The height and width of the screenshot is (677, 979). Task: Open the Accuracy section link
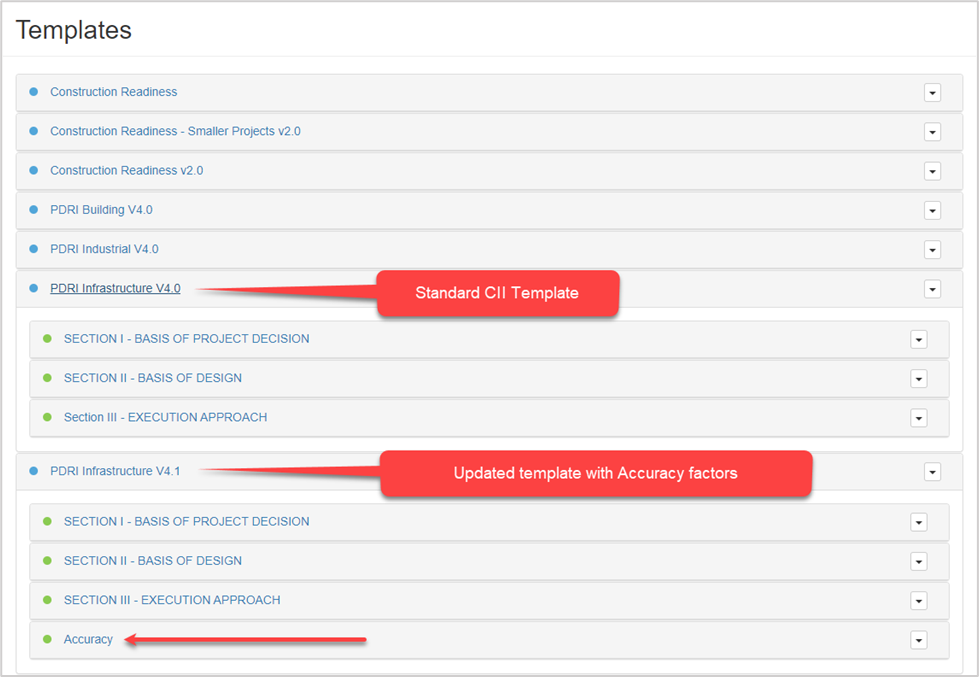(88, 640)
